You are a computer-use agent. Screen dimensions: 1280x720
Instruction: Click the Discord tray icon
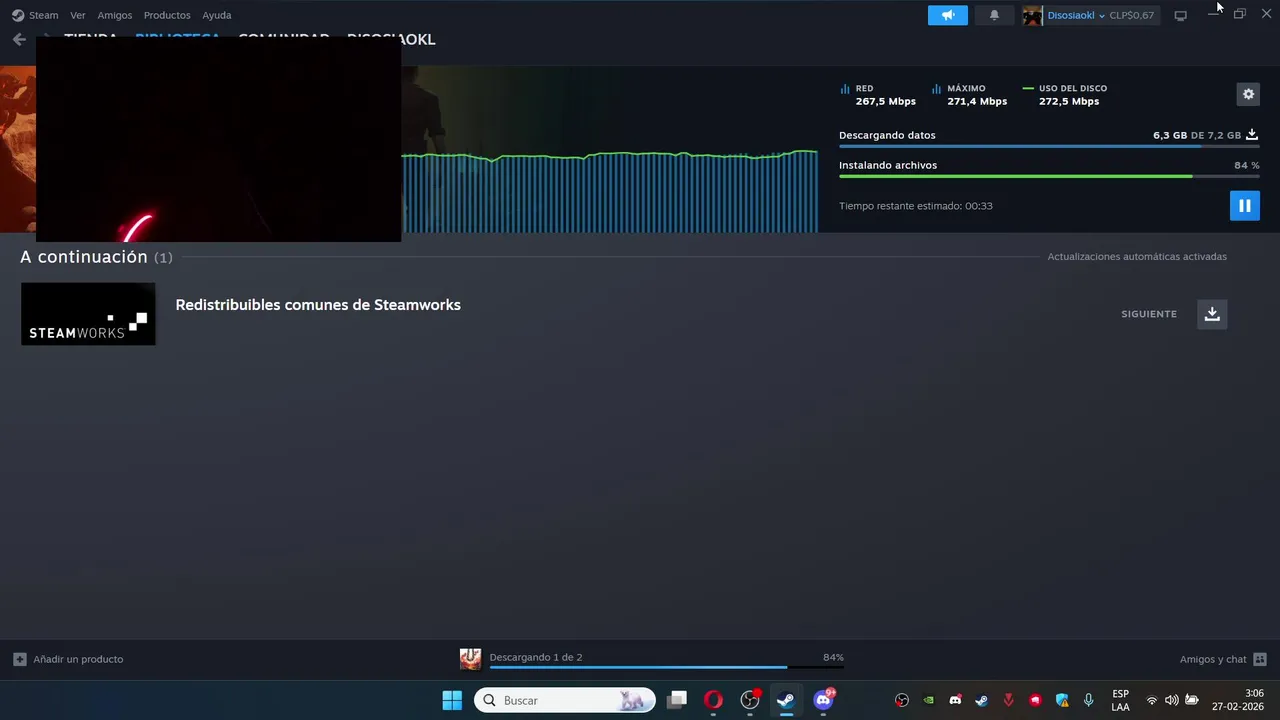[955, 700]
